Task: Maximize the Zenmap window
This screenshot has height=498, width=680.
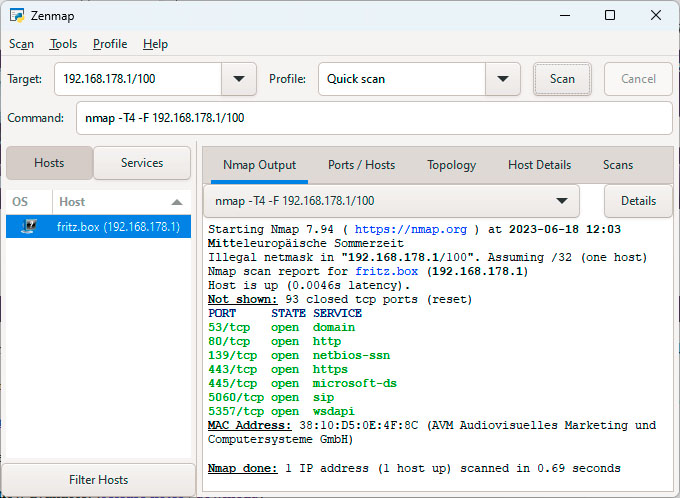Action: [x=610, y=15]
